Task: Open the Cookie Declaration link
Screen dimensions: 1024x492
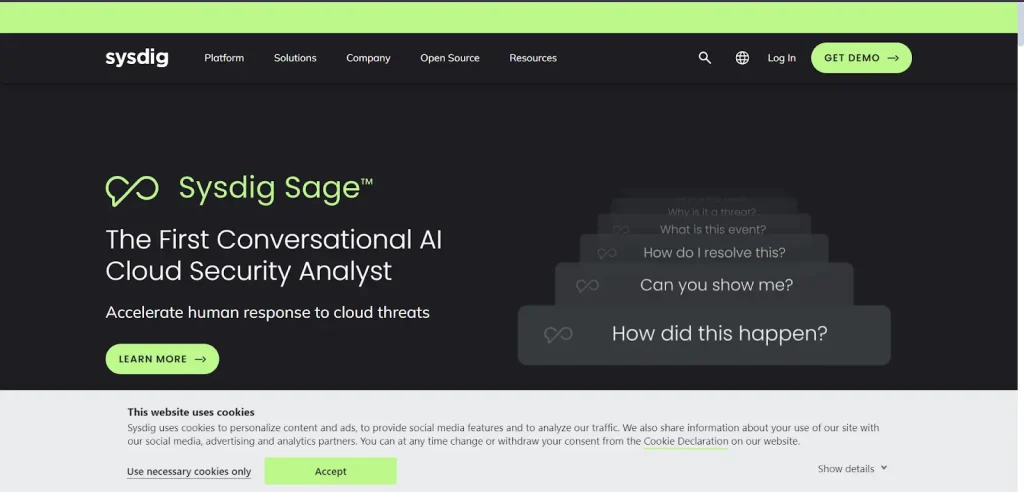Action: (686, 441)
